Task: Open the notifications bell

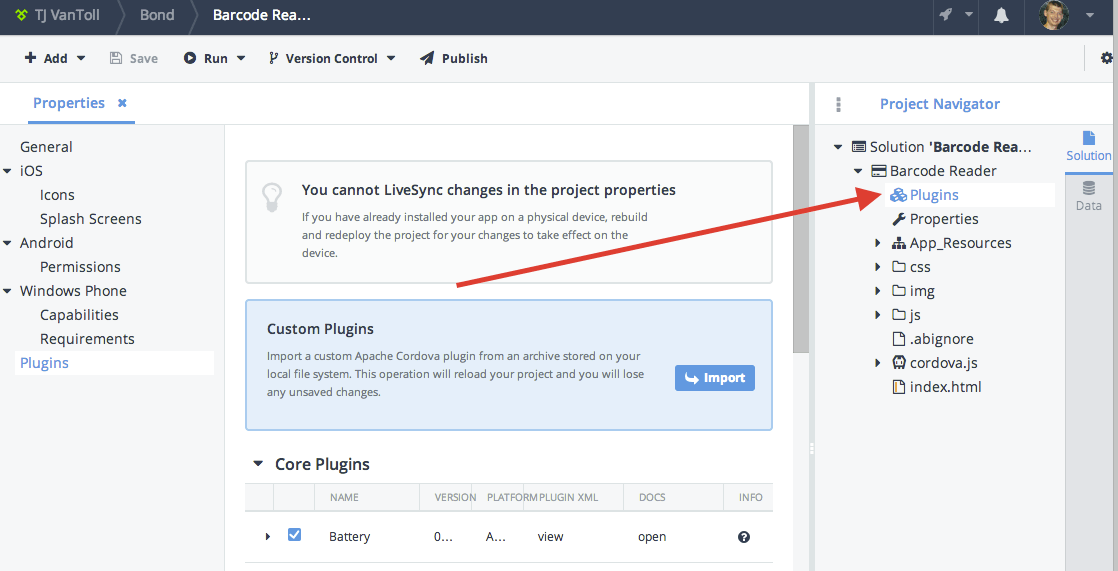Action: 1001,15
